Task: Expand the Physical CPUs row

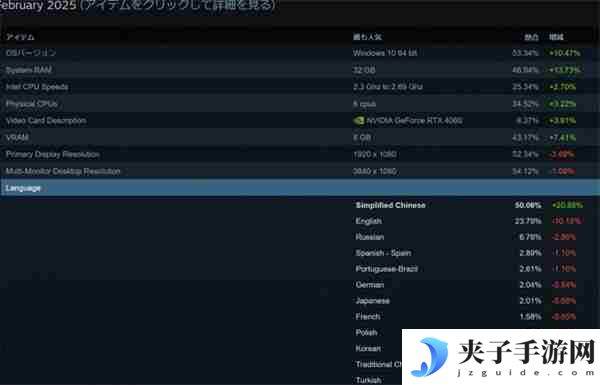Action: click(300, 104)
